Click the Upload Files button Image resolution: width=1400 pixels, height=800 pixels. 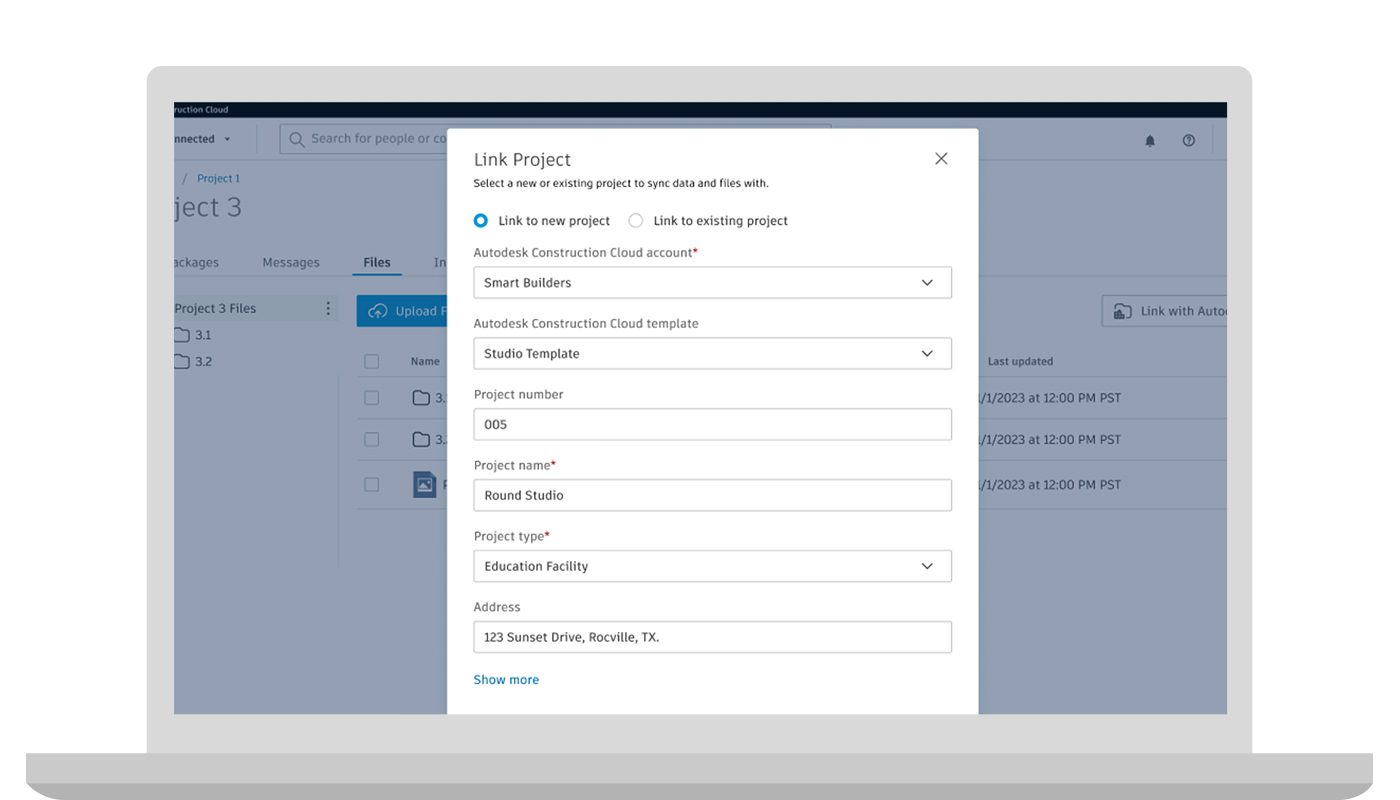pos(402,311)
